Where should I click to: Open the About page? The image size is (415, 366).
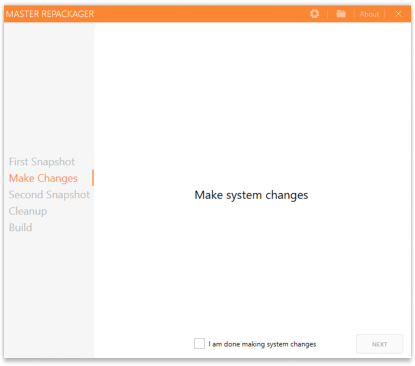click(369, 14)
